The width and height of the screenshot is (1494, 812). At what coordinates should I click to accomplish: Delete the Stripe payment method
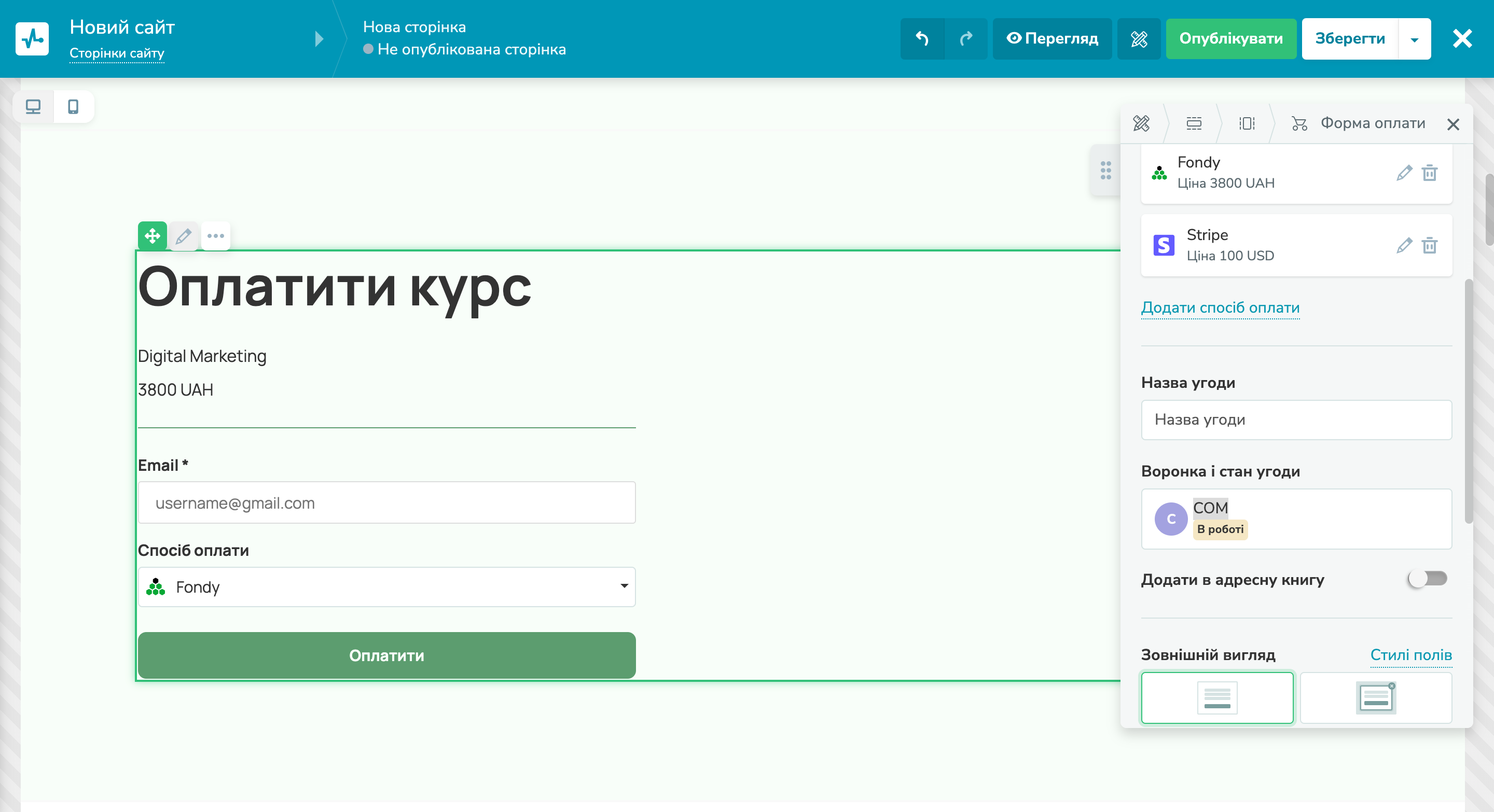coord(1430,246)
